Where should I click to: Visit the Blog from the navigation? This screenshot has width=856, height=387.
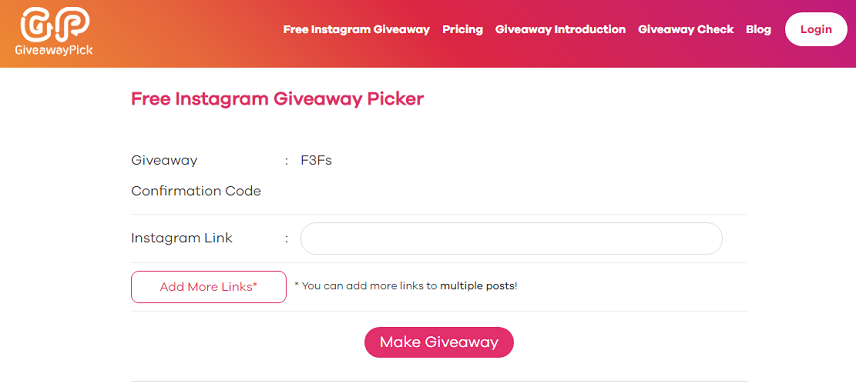pyautogui.click(x=758, y=29)
